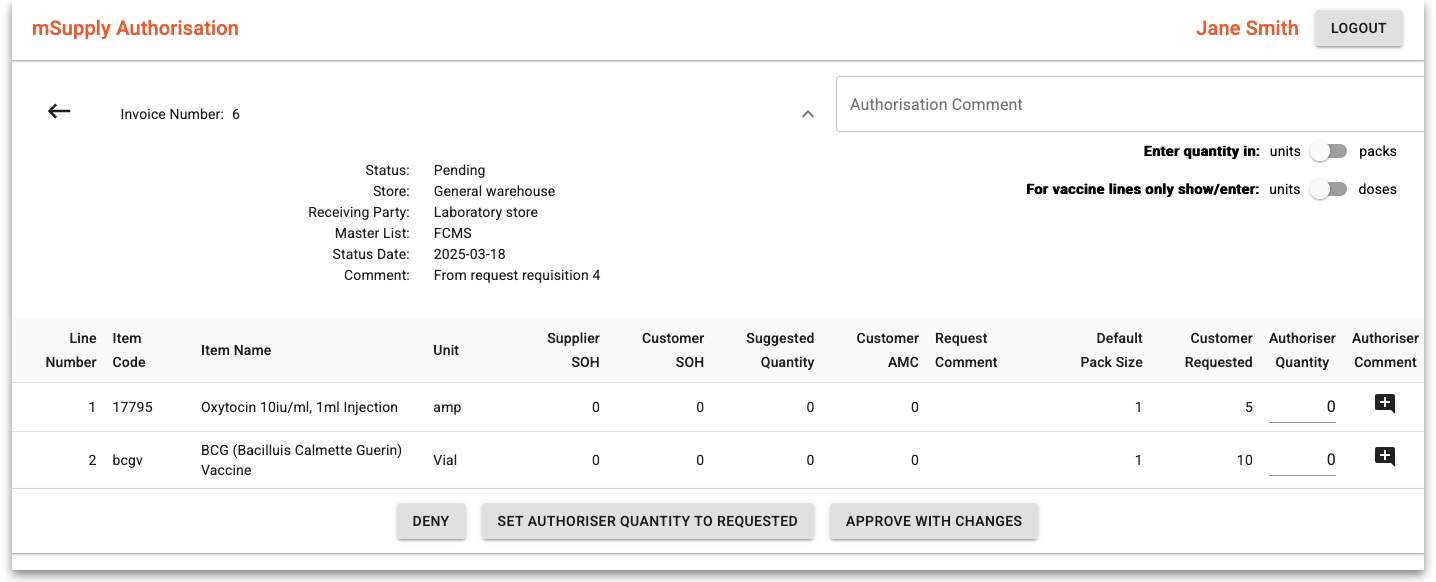The image size is (1436, 582).
Task: Click the Customer Requested column header
Action: click(1218, 350)
